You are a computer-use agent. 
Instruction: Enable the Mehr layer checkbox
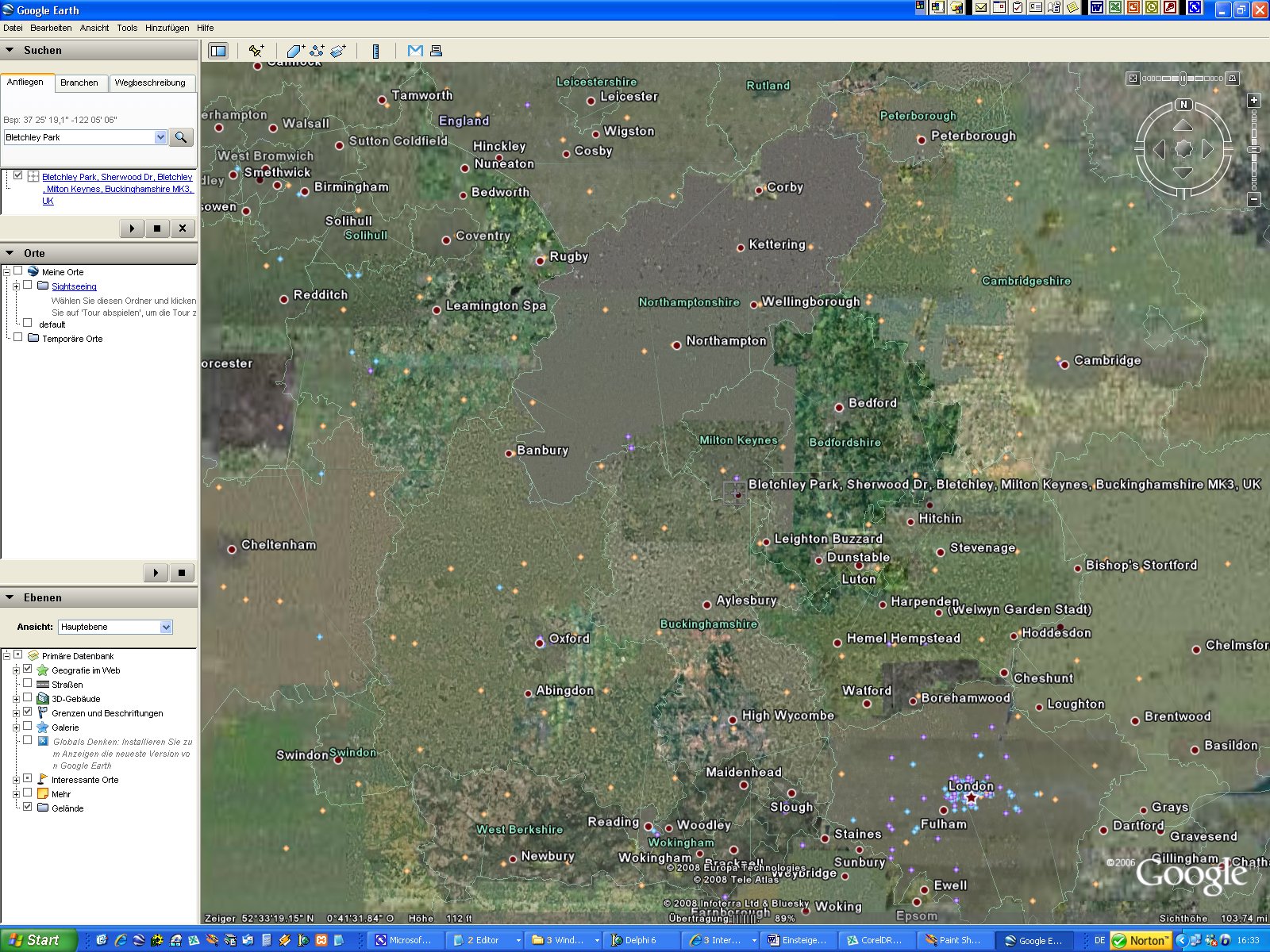pos(28,793)
